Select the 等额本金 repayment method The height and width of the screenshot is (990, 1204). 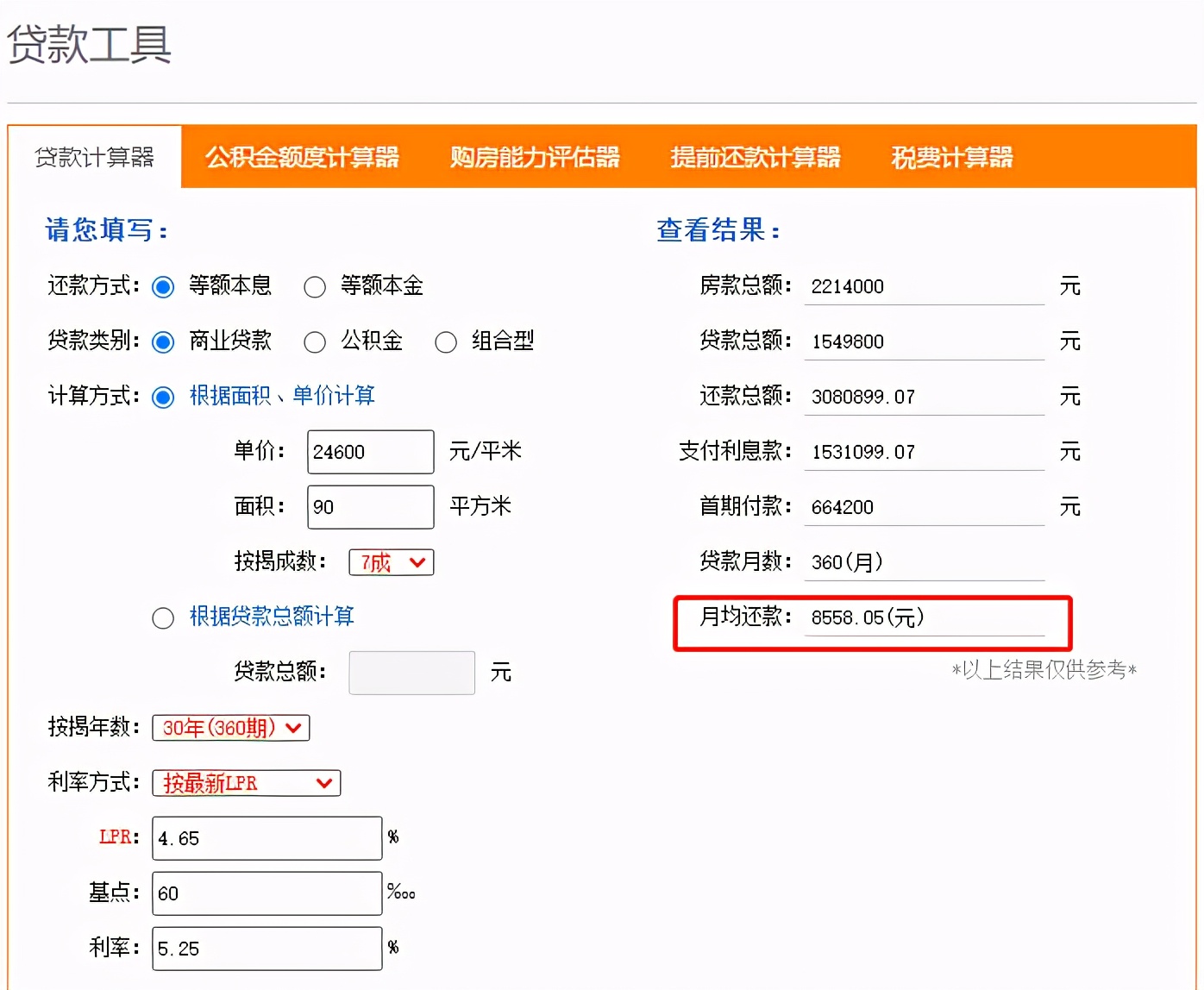(315, 286)
